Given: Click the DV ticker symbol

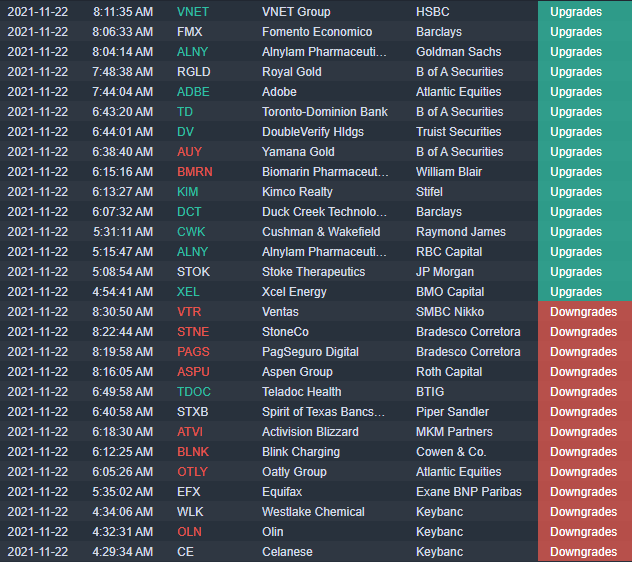Looking at the screenshot, I should tap(185, 132).
